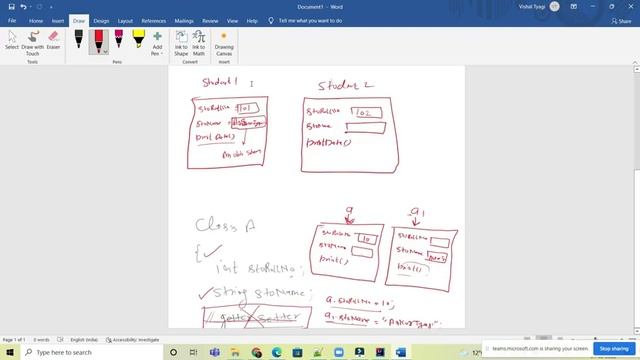The height and width of the screenshot is (360, 640).
Task: Open the Help tab
Action: pyautogui.click(x=252, y=20)
